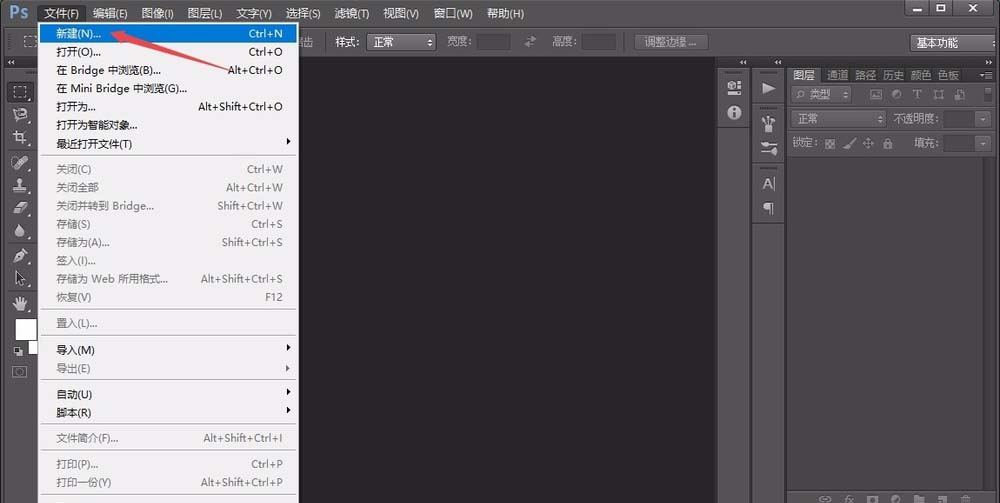Viewport: 1000px width, 503px height.
Task: Toggle Quick Mask mode icon
Action: 20,372
